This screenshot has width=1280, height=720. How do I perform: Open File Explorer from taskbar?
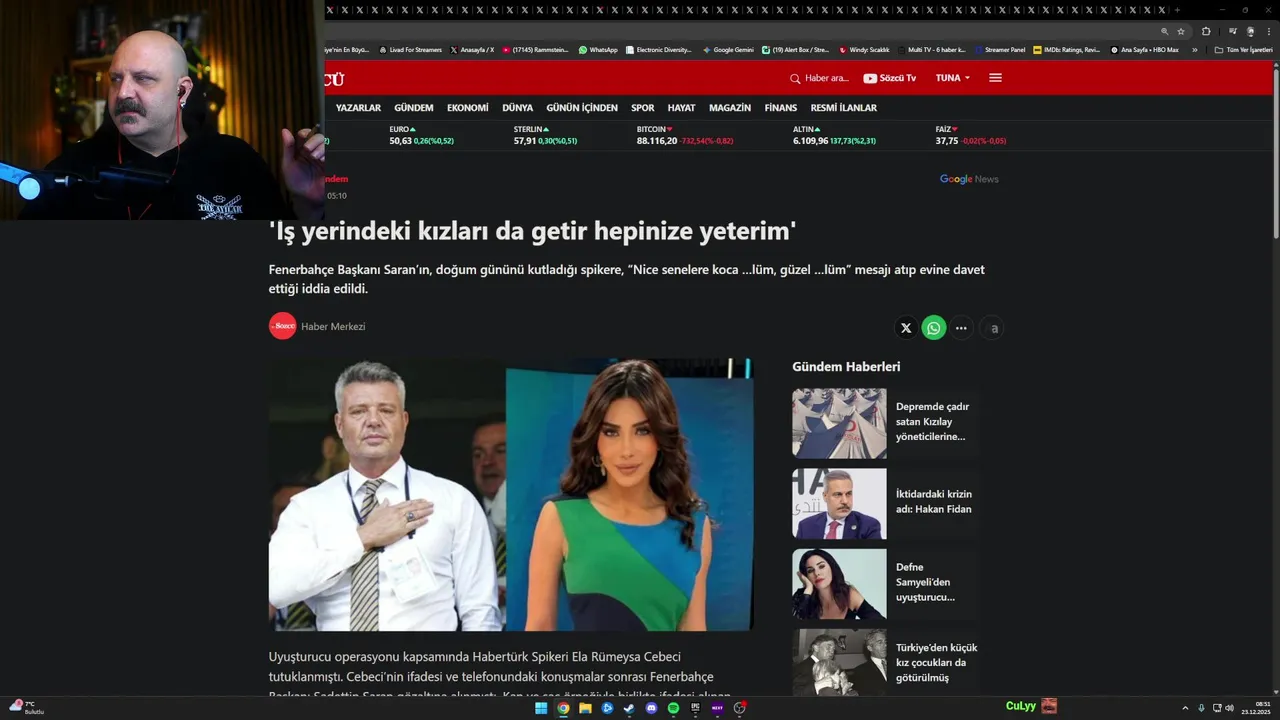click(585, 708)
